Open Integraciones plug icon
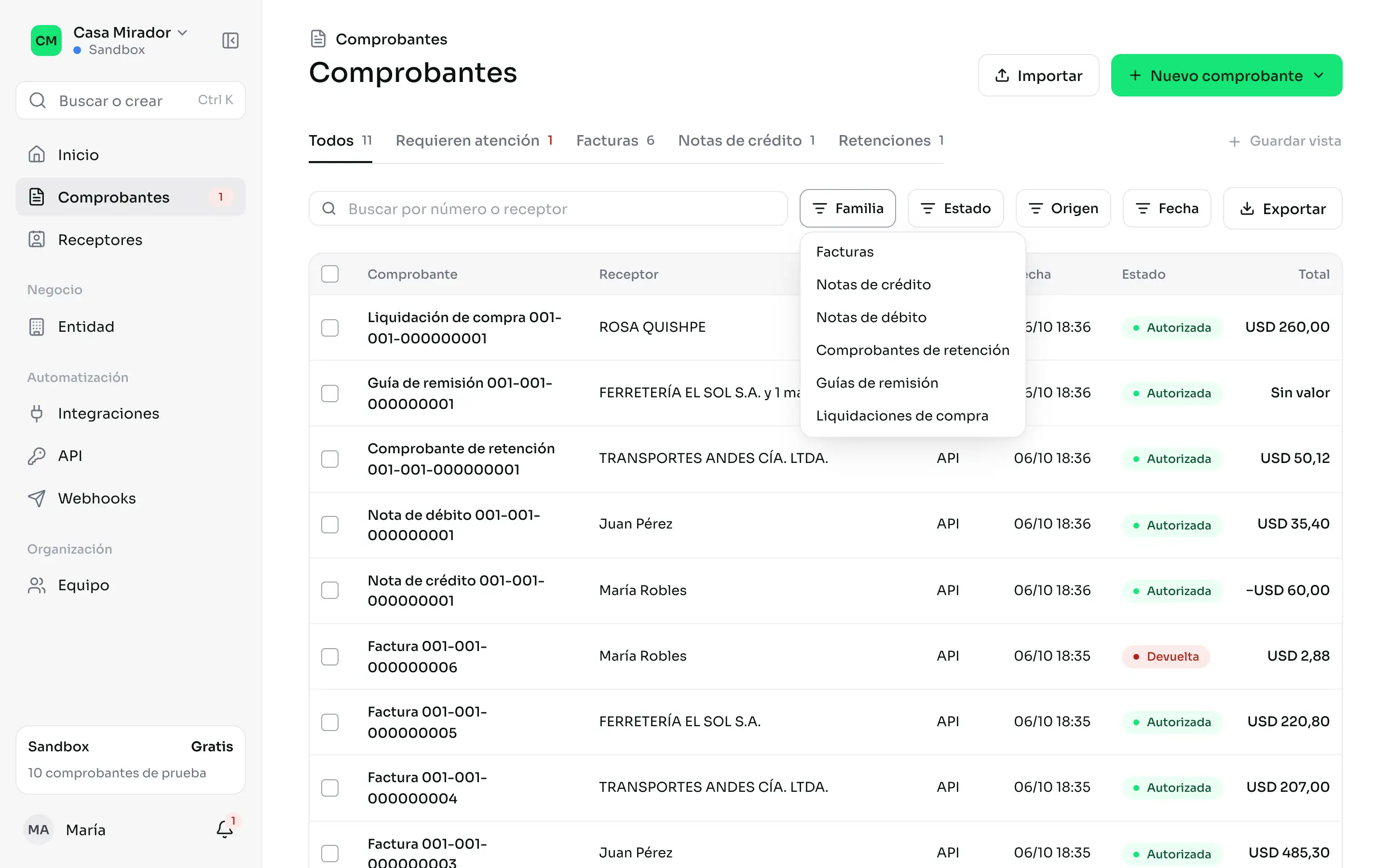The height and width of the screenshot is (868, 1389). [x=37, y=413]
